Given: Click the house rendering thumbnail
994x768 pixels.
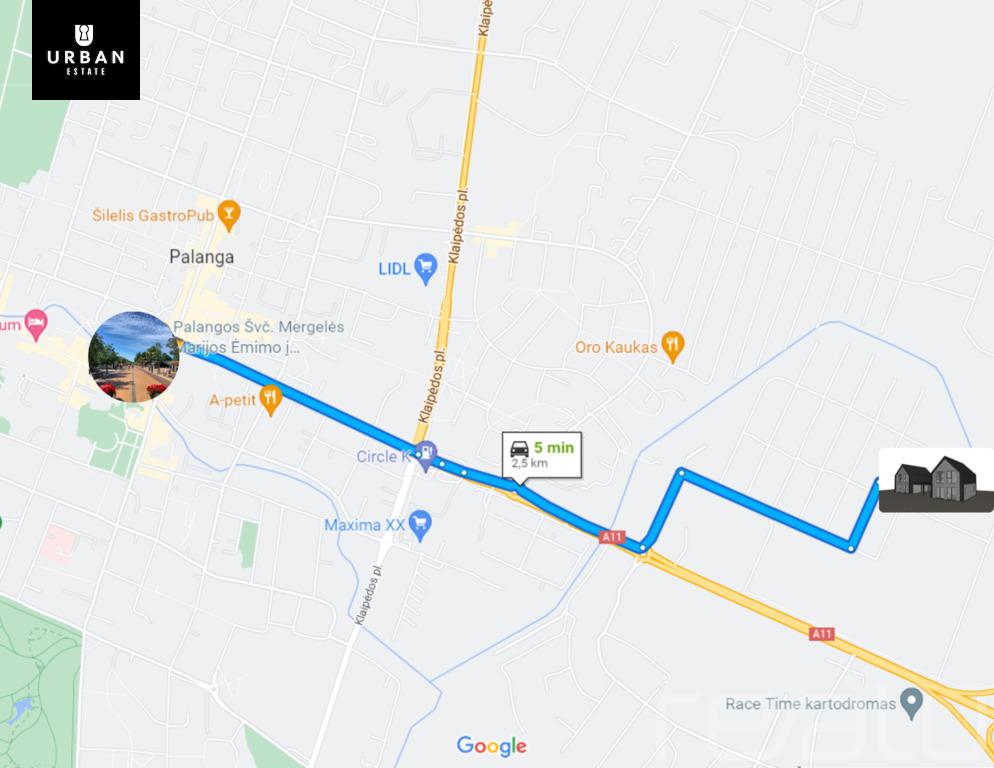Looking at the screenshot, I should click(x=936, y=480).
